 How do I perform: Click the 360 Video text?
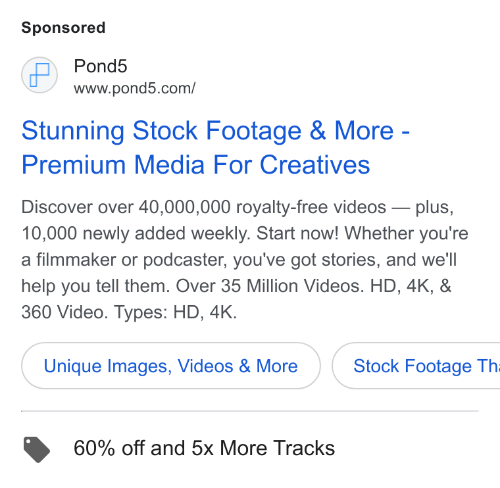pos(65,312)
